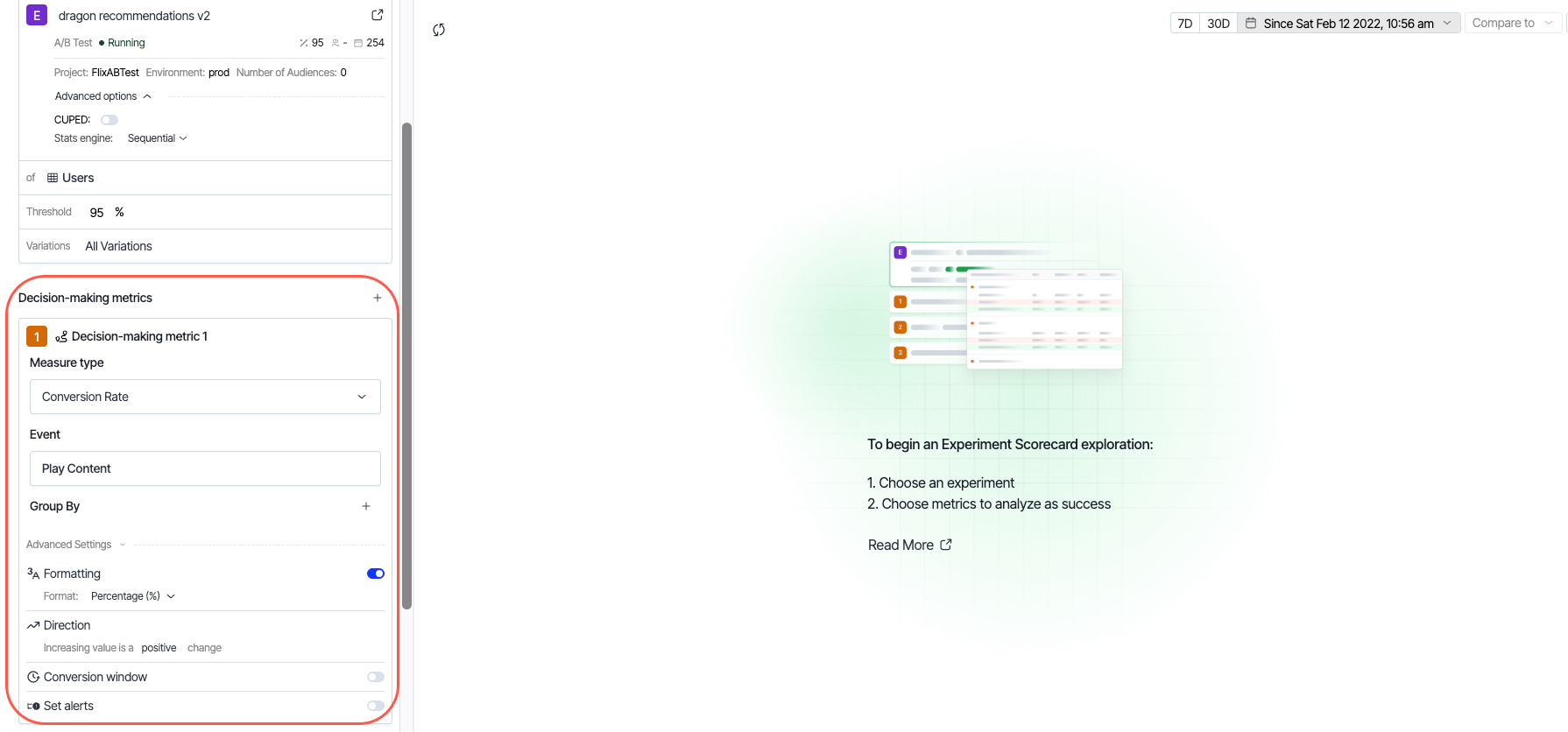Viewport: 1568px width, 732px height.
Task: Turn off the Formatting toggle
Action: 376,574
